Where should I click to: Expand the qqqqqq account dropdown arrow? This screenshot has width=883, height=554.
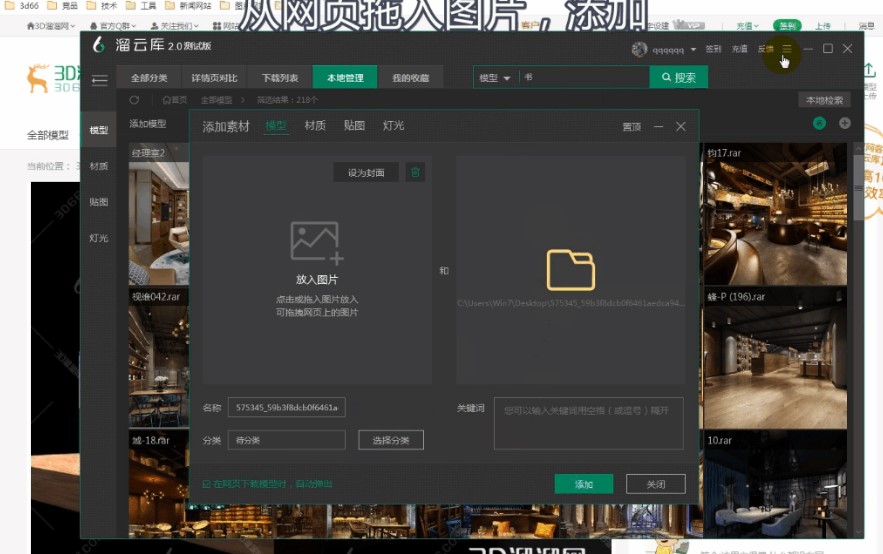coord(693,50)
